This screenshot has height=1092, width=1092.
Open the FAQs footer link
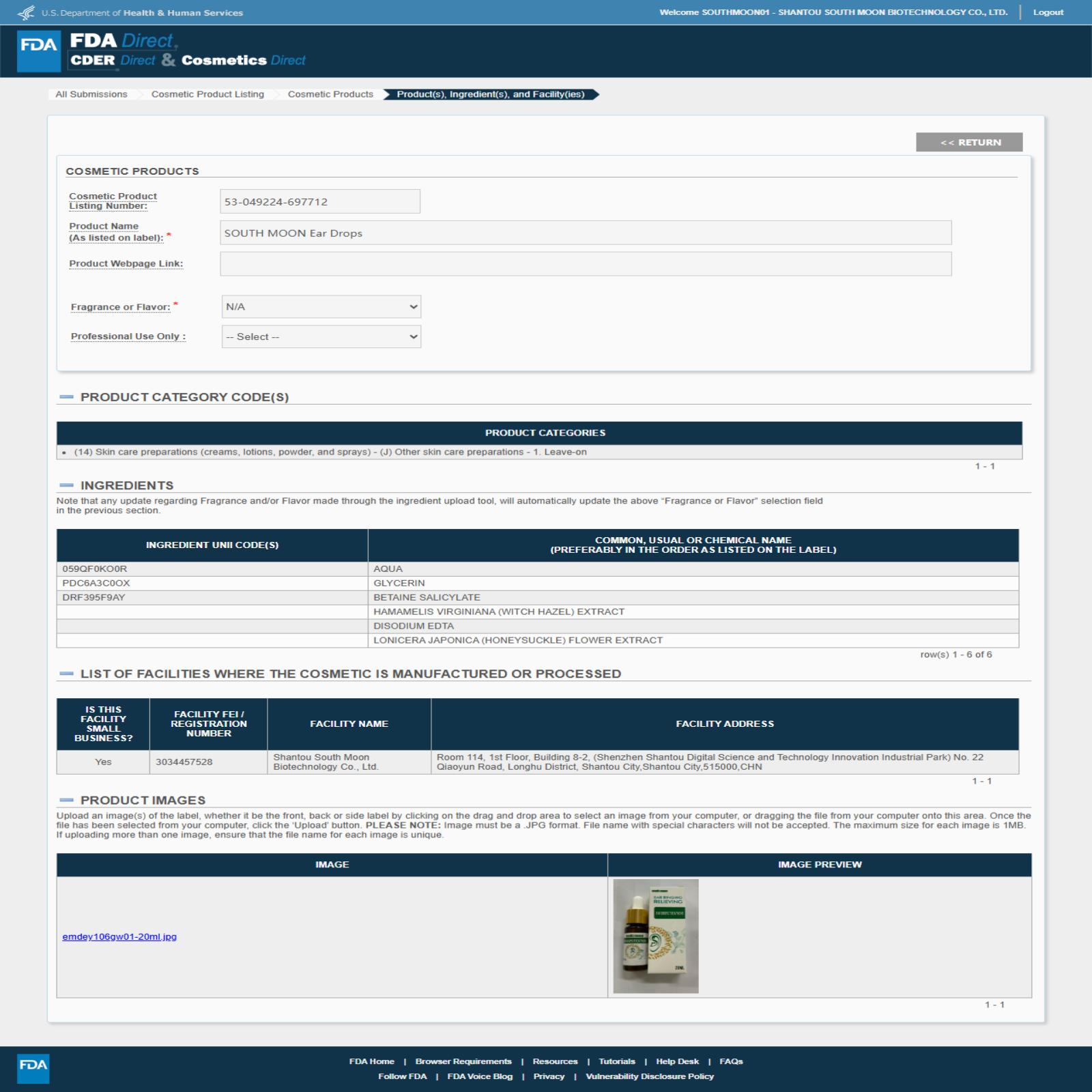(x=731, y=1061)
